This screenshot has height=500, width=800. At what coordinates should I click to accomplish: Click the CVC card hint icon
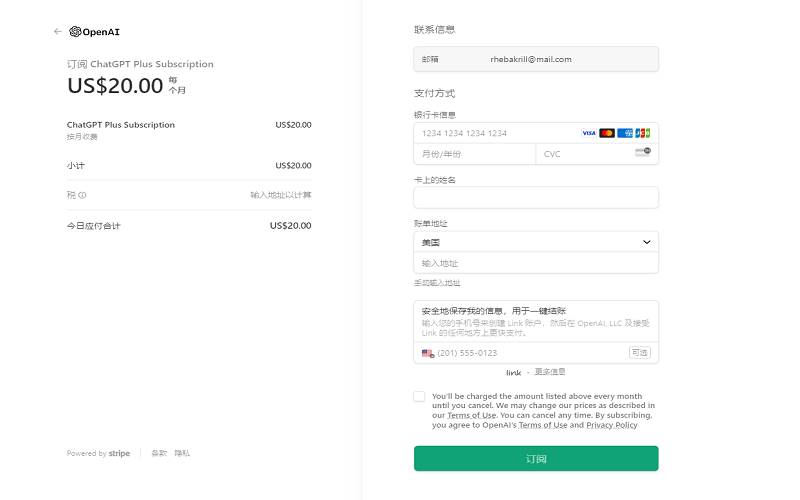[643, 152]
